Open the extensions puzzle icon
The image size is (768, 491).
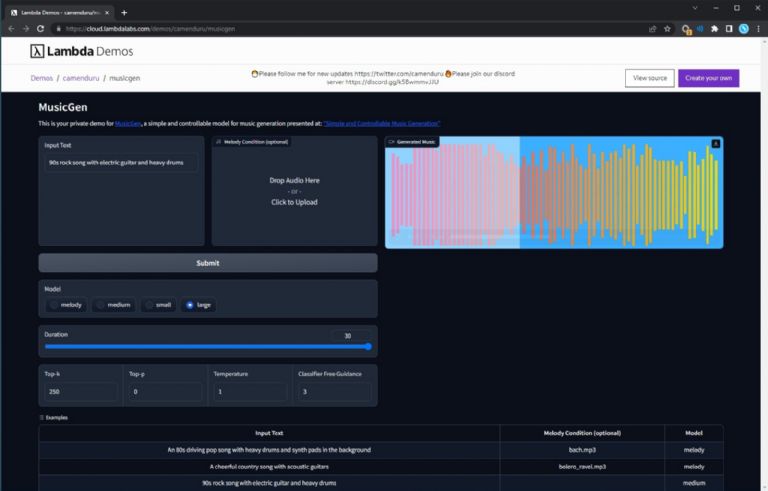pos(715,29)
